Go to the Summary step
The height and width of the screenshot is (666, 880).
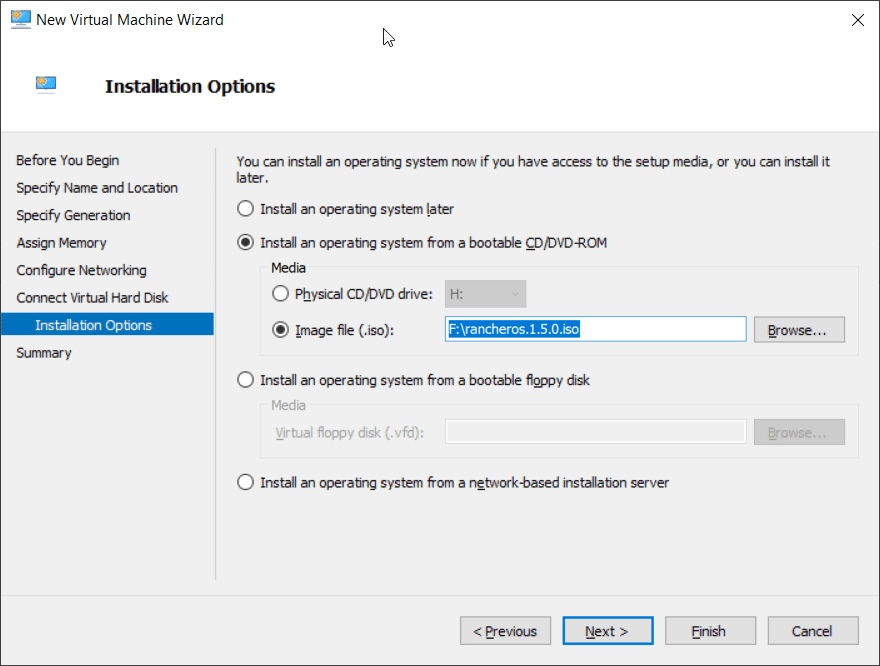click(44, 353)
